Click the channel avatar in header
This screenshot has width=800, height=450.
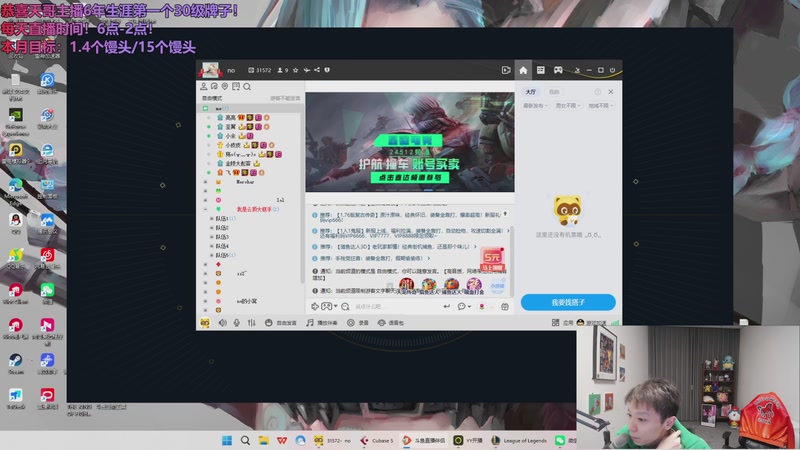tap(210, 70)
